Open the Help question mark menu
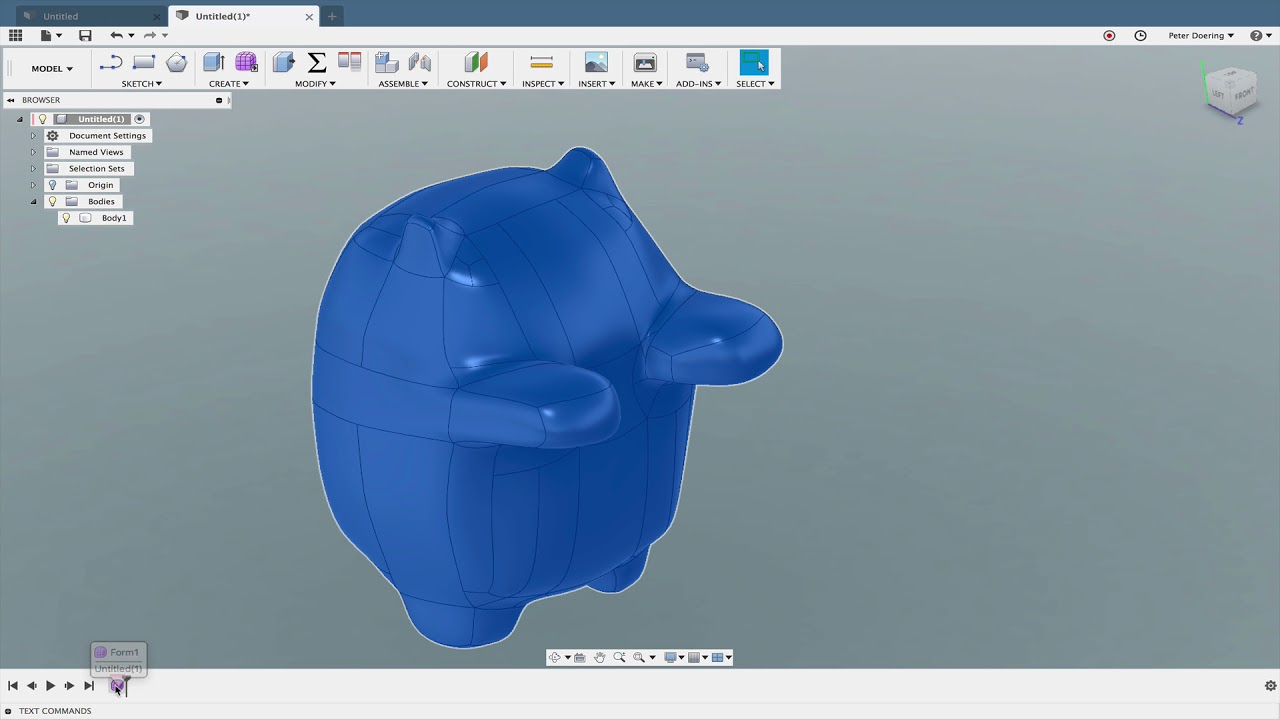Screen dimensions: 1280x720 pyautogui.click(x=1259, y=35)
